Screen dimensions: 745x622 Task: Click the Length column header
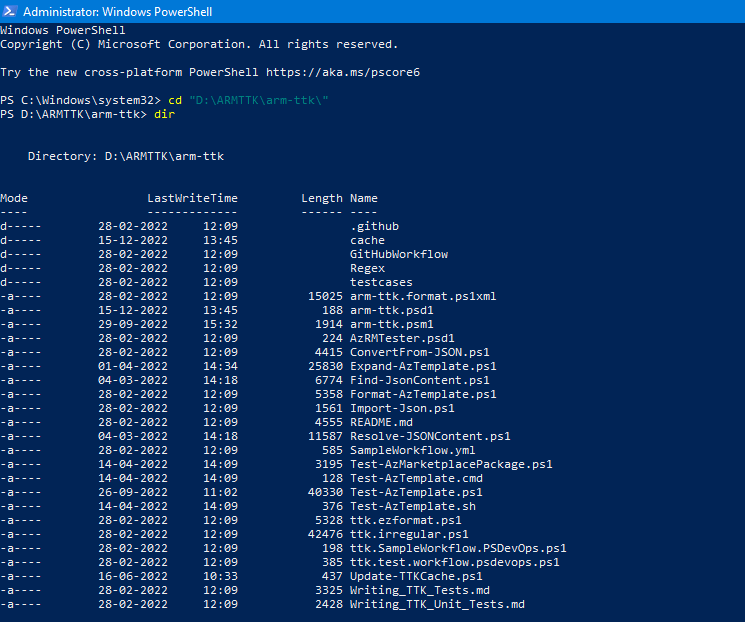(x=321, y=198)
